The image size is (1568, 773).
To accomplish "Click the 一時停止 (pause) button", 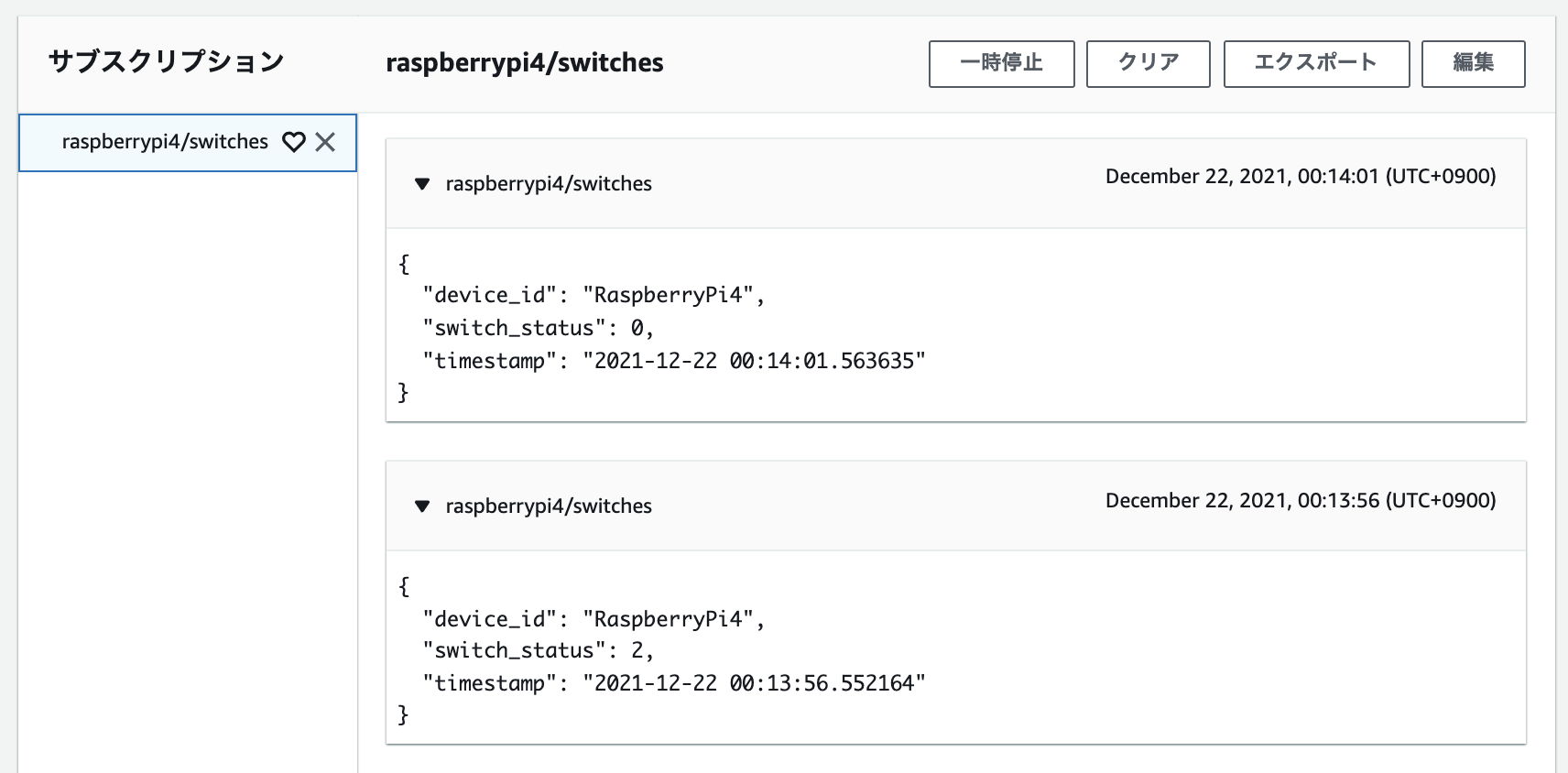I will click(x=1001, y=63).
